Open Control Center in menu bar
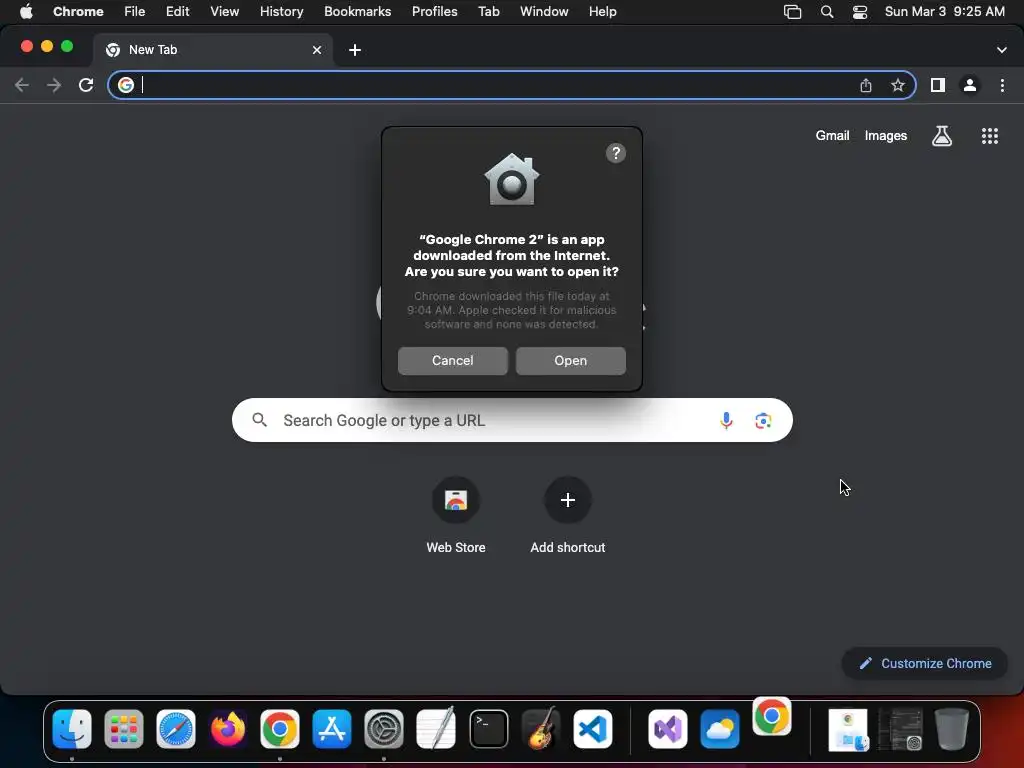1024x768 pixels. [860, 12]
